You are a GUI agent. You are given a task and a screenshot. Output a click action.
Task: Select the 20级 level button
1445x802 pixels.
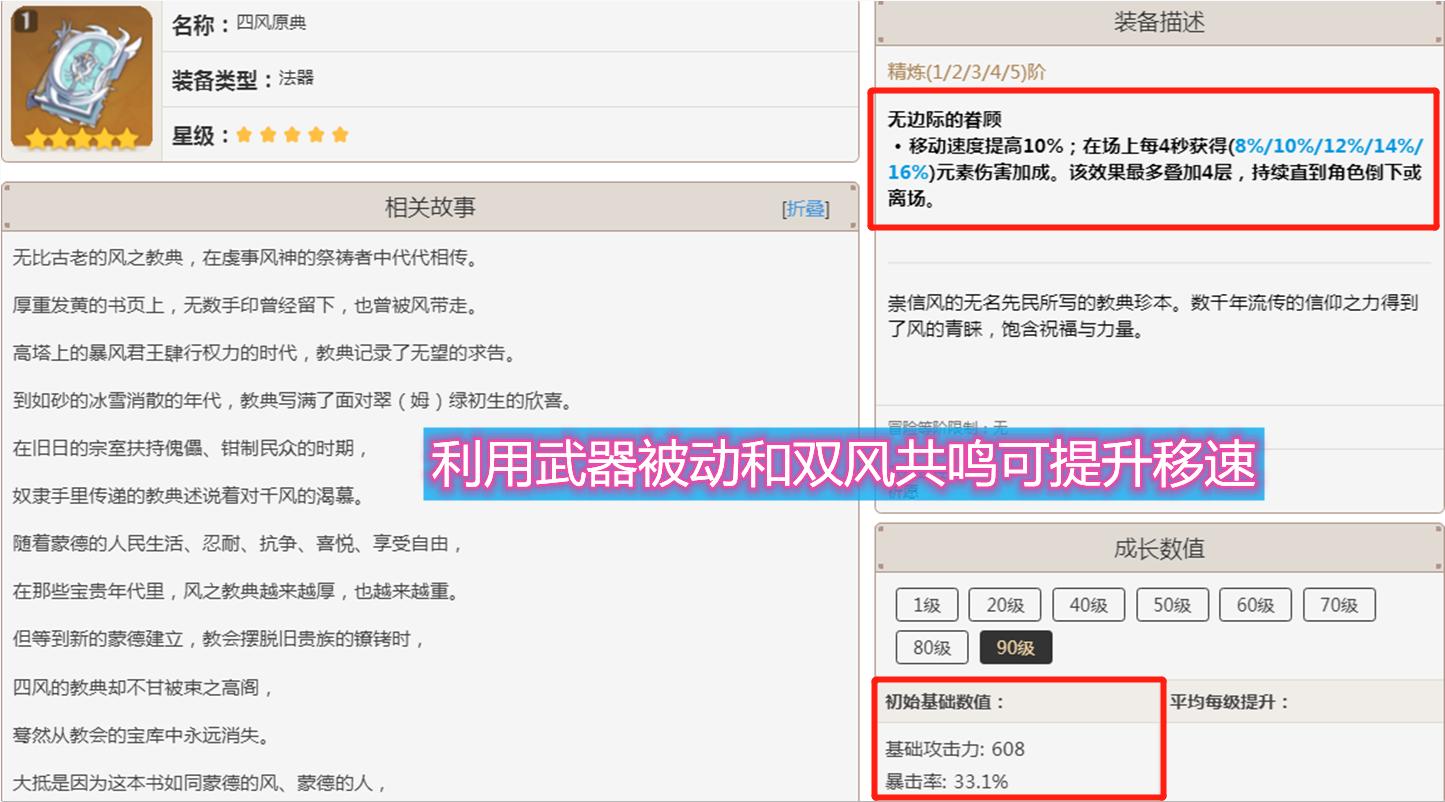pos(1004,605)
